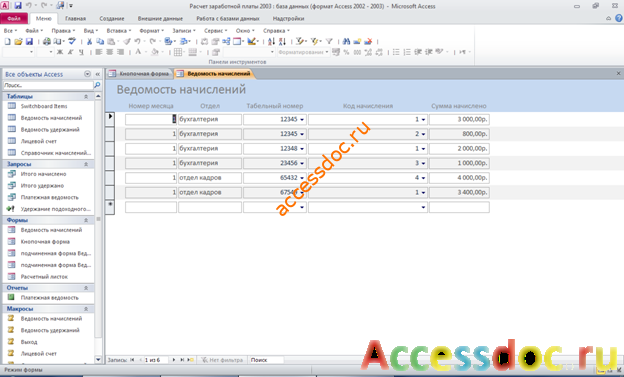Click the Undo arrow in the menu toolbar

point(137,41)
